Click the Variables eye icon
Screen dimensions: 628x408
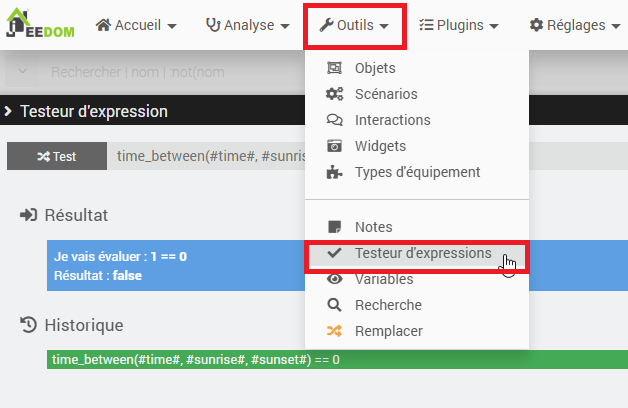[x=335, y=279]
